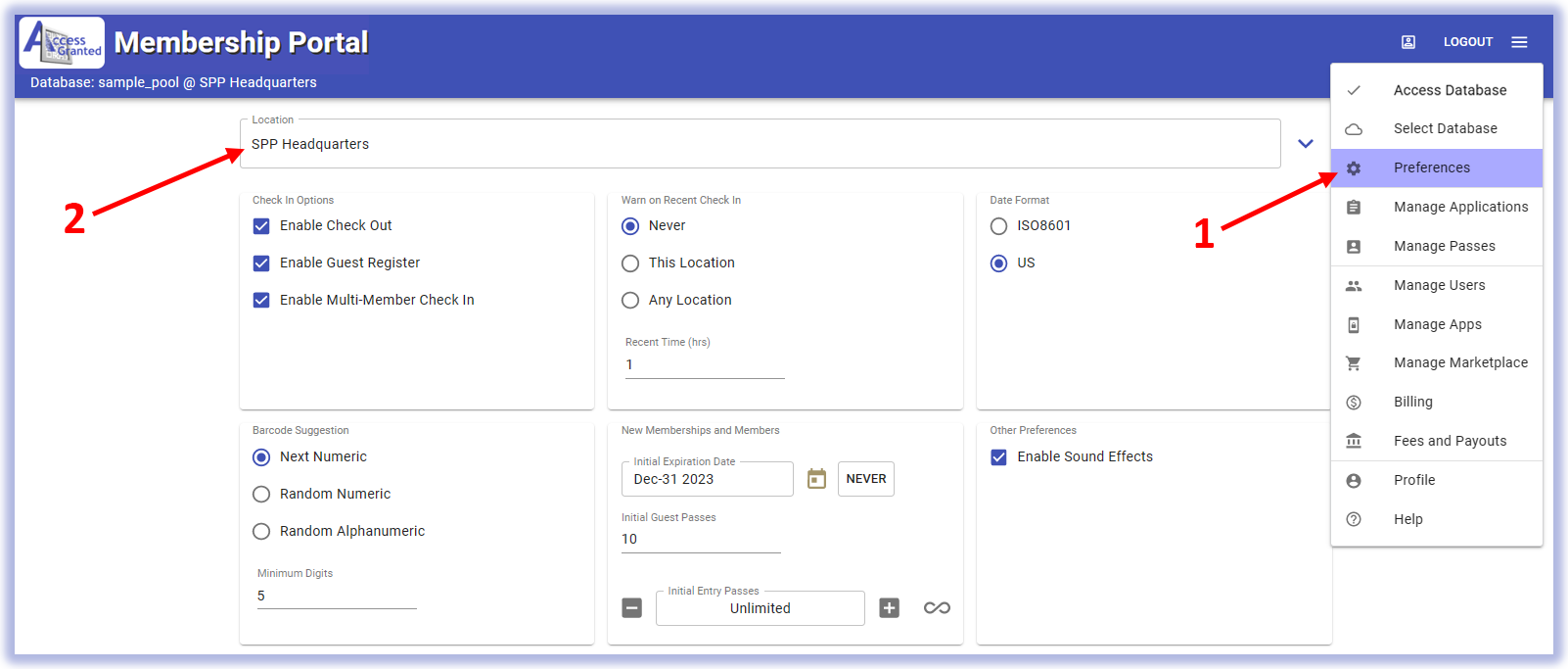The width and height of the screenshot is (1568, 669).
Task: Click the plus icon to increase entry passes
Action: [x=889, y=608]
